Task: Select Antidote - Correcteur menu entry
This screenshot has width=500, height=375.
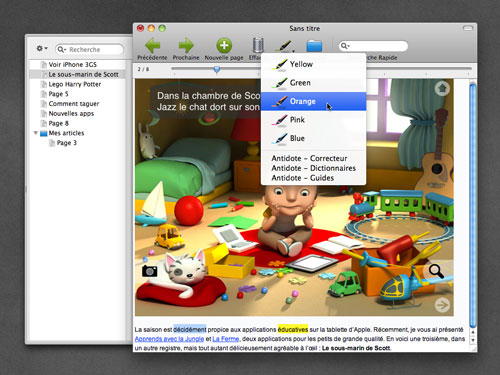Action: tap(313, 158)
